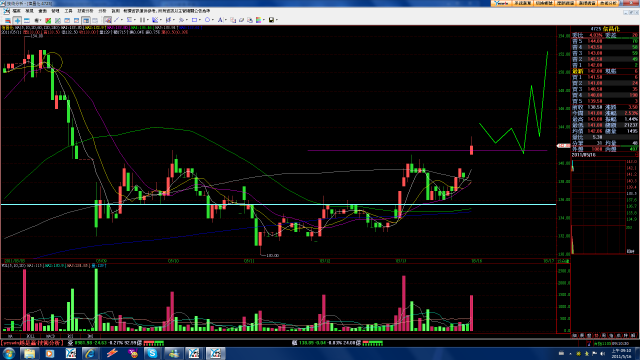Toggle the highlighted window layout toolbar icon
The width and height of the screenshot is (640, 360).
coord(86,20)
